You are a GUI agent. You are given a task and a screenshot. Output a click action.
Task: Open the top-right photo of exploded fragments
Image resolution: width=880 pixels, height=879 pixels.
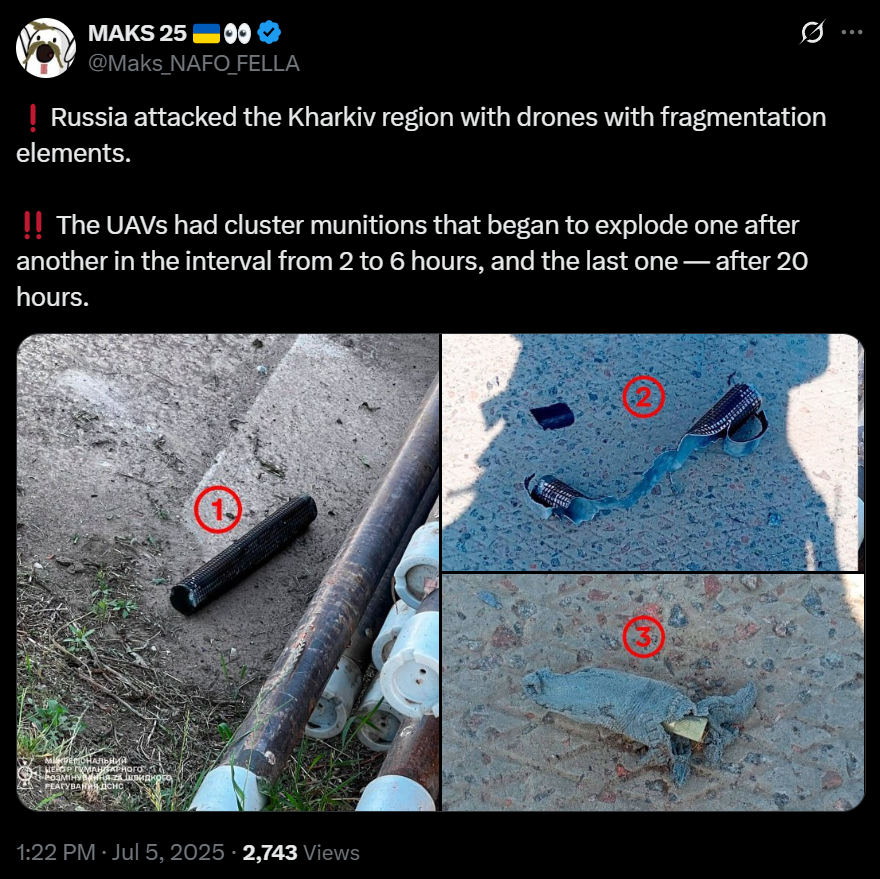pos(653,452)
